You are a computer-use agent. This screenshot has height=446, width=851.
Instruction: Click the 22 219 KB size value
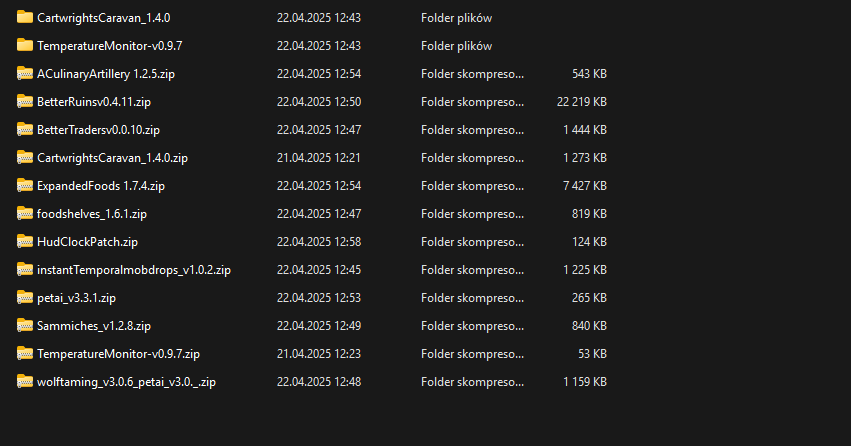coord(581,102)
